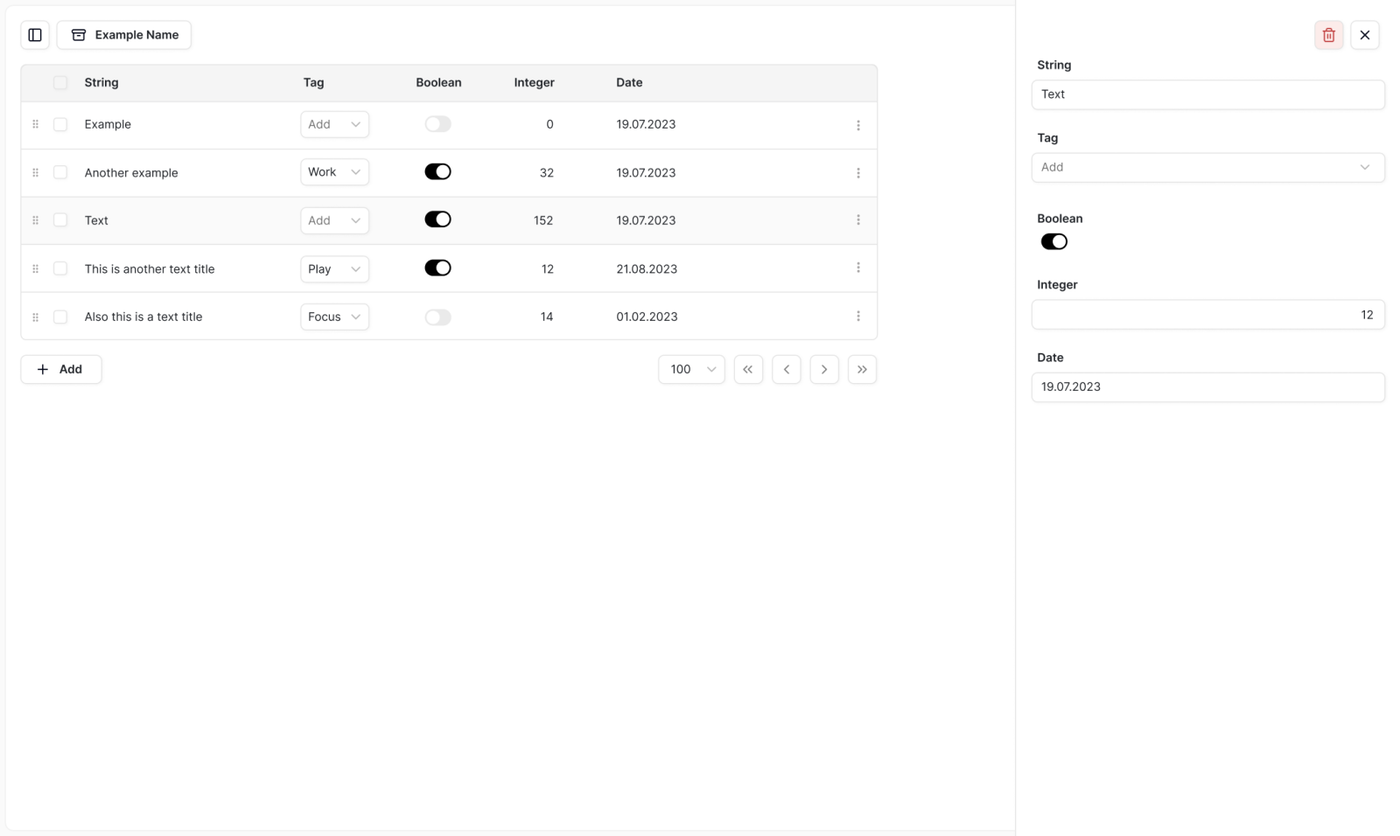Expand Tag dropdown in side panel

pos(1208,167)
